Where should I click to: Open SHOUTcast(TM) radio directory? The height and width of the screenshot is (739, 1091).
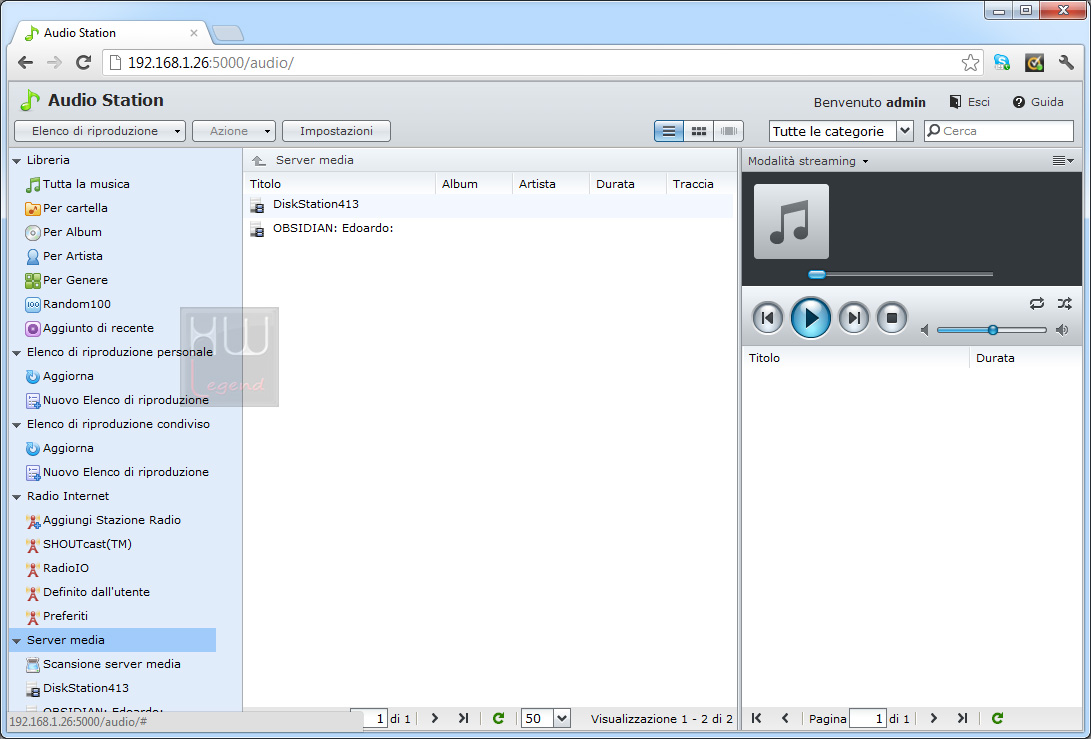78,544
